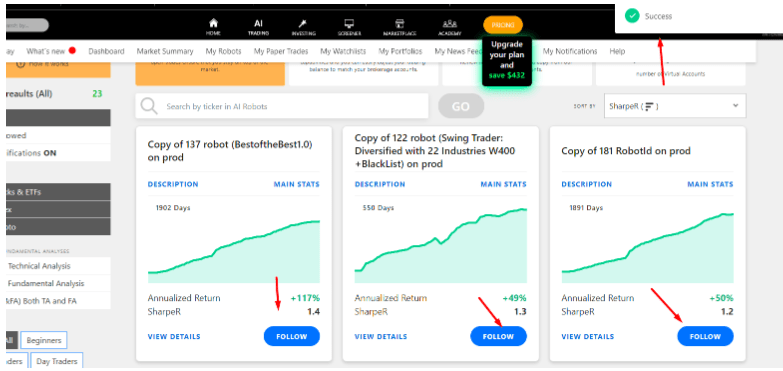Viewport: 783px width, 371px height.
Task: Click the green Success checkmark icon
Action: click(632, 16)
